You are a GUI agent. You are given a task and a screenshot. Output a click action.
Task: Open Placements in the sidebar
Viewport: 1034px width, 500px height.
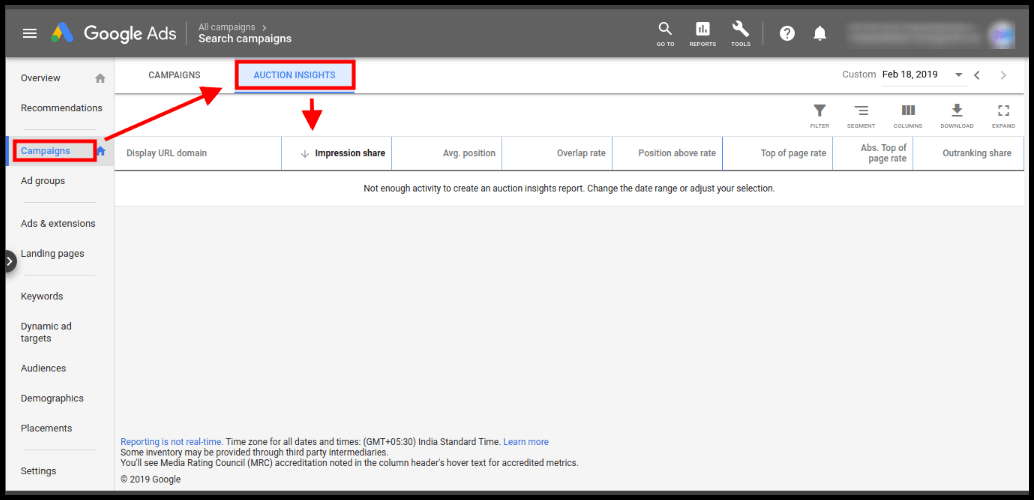tap(46, 428)
